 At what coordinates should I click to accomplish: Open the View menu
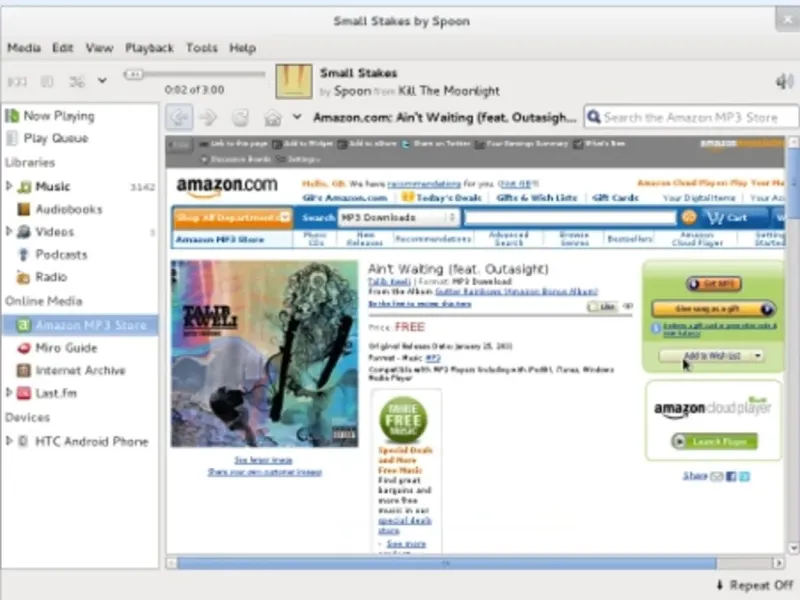pyautogui.click(x=99, y=48)
